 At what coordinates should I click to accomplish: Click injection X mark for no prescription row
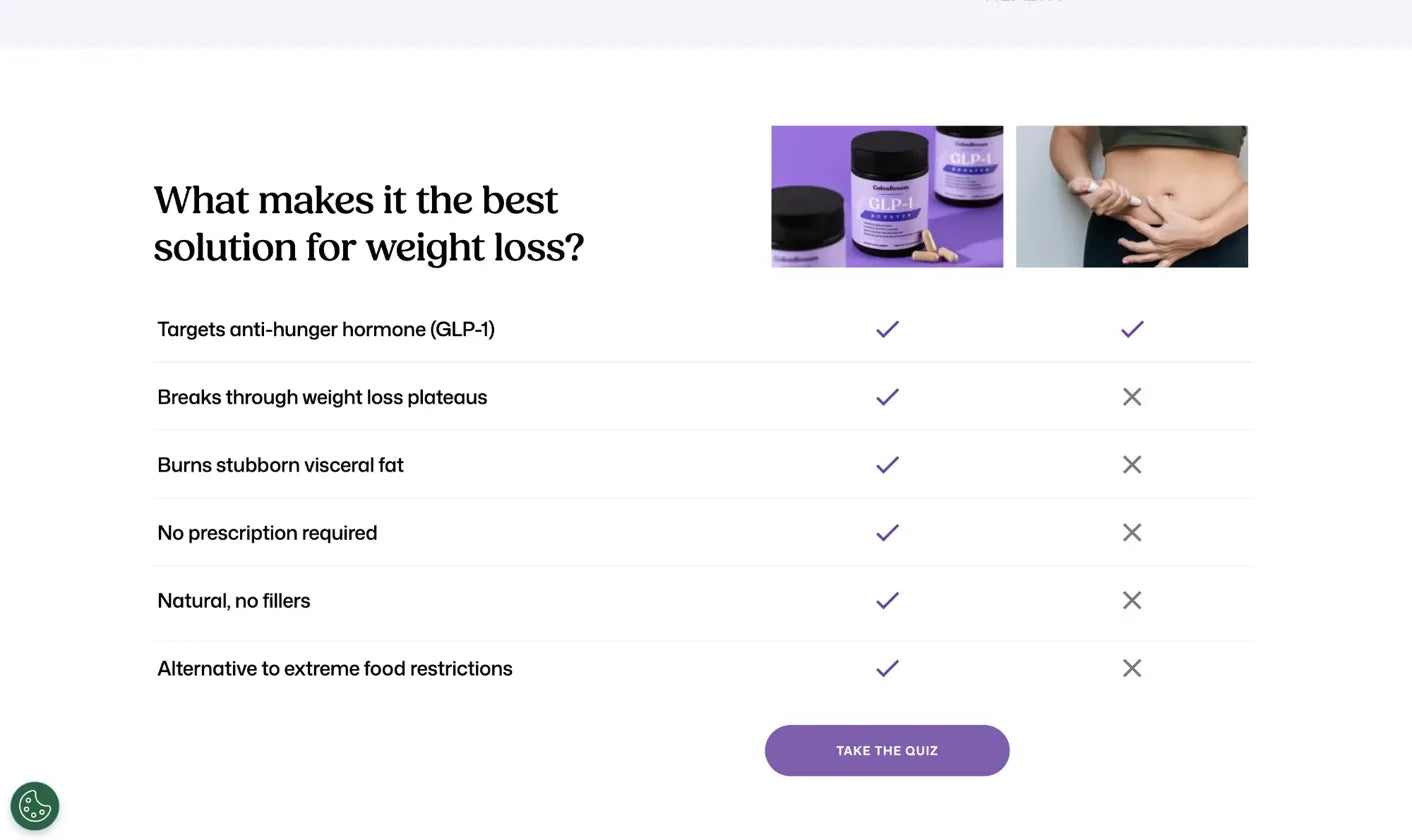coord(1132,533)
